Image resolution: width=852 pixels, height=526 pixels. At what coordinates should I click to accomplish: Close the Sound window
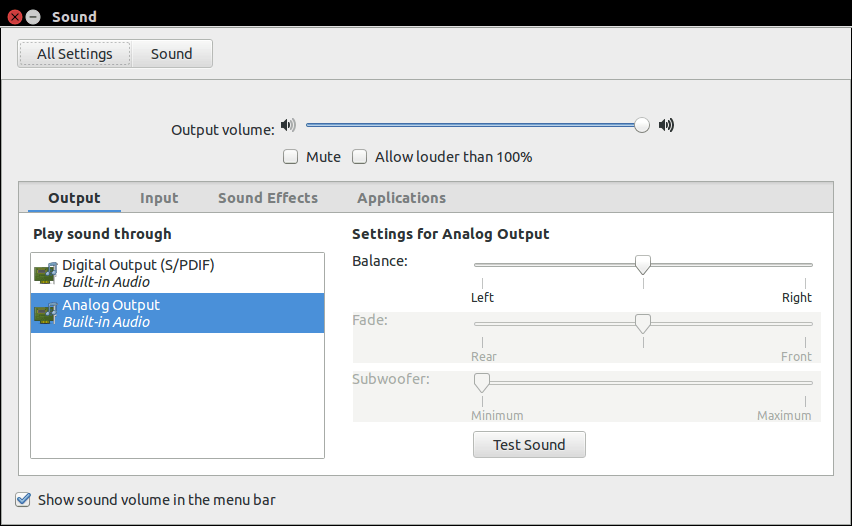[x=15, y=17]
